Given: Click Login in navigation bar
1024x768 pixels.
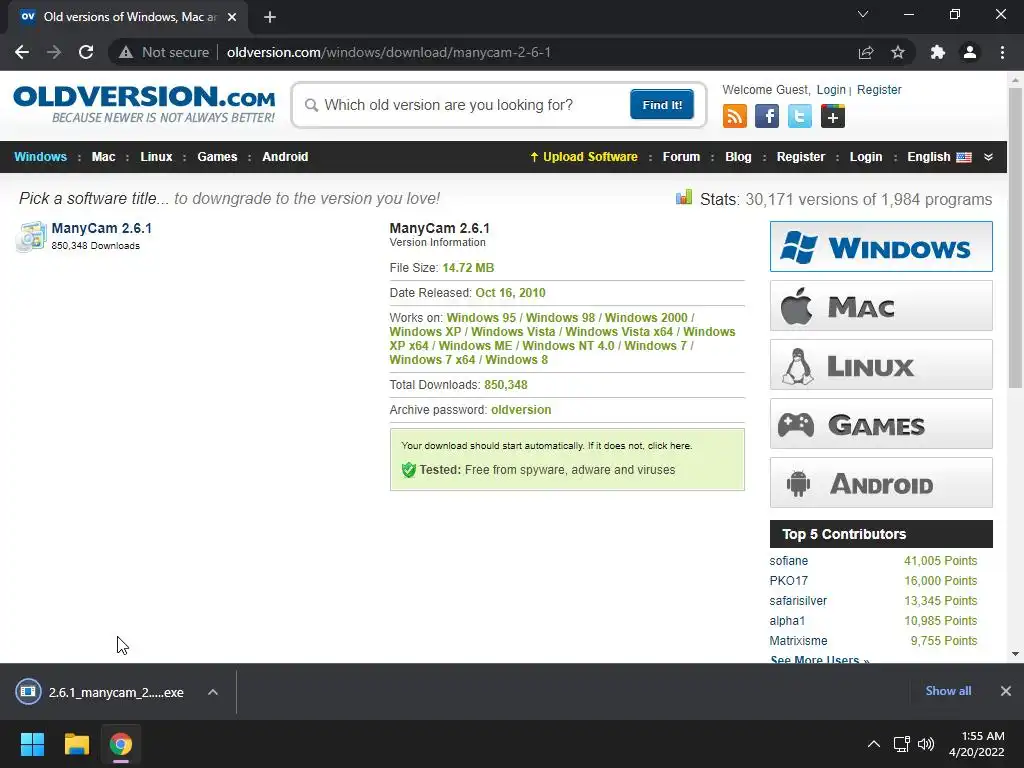Looking at the screenshot, I should [x=866, y=157].
